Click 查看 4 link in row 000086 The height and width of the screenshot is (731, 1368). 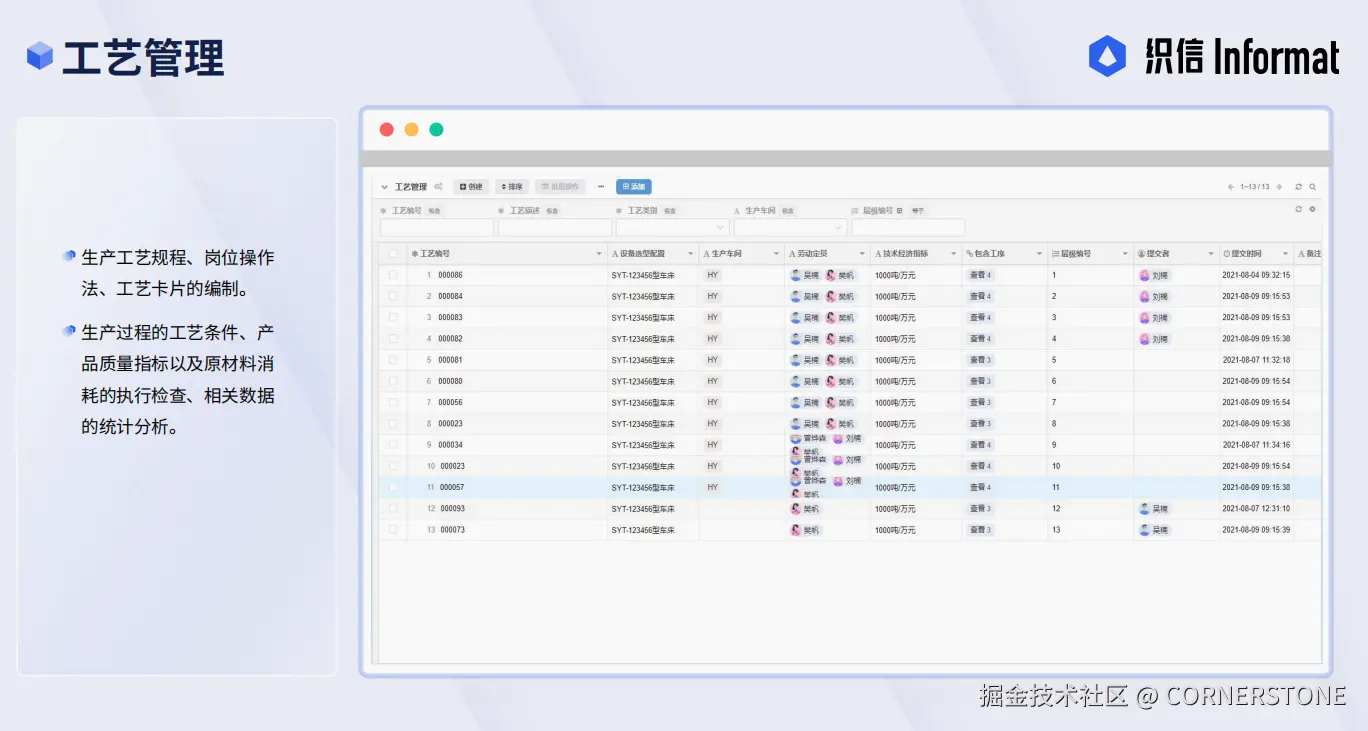980,275
